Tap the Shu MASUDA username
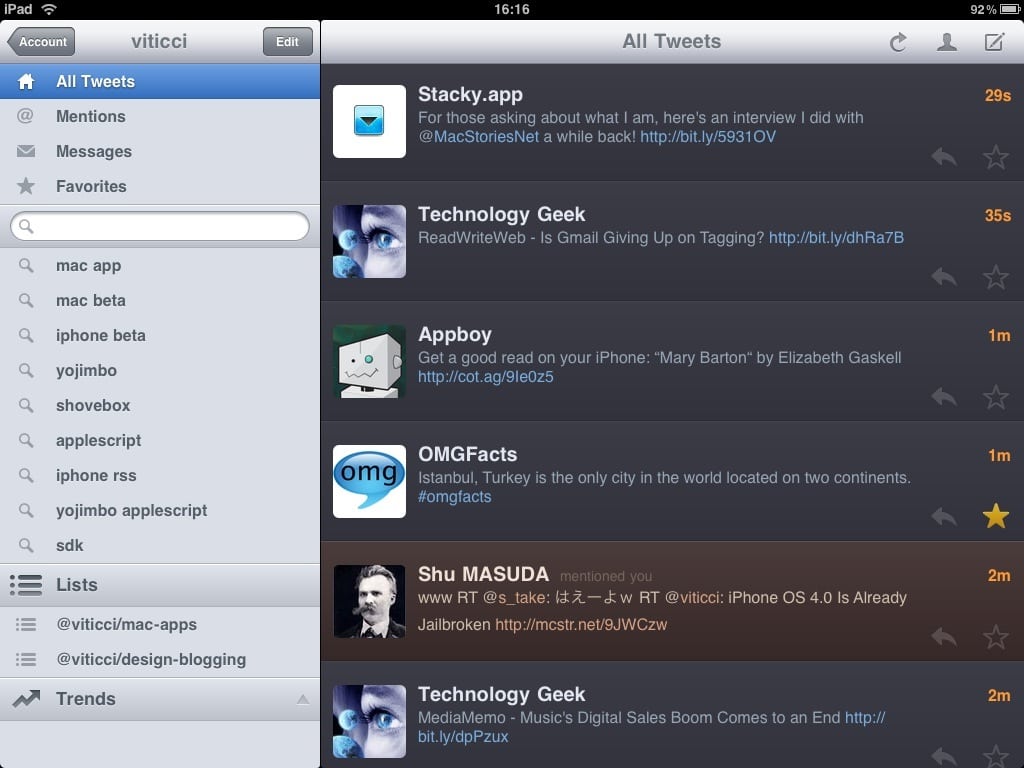The image size is (1024, 768). pyautogui.click(x=483, y=574)
